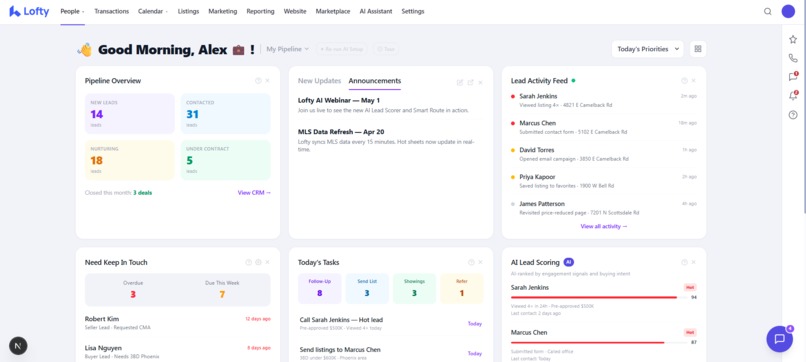
Task: Close the Today's Tasks card
Action: point(480,262)
